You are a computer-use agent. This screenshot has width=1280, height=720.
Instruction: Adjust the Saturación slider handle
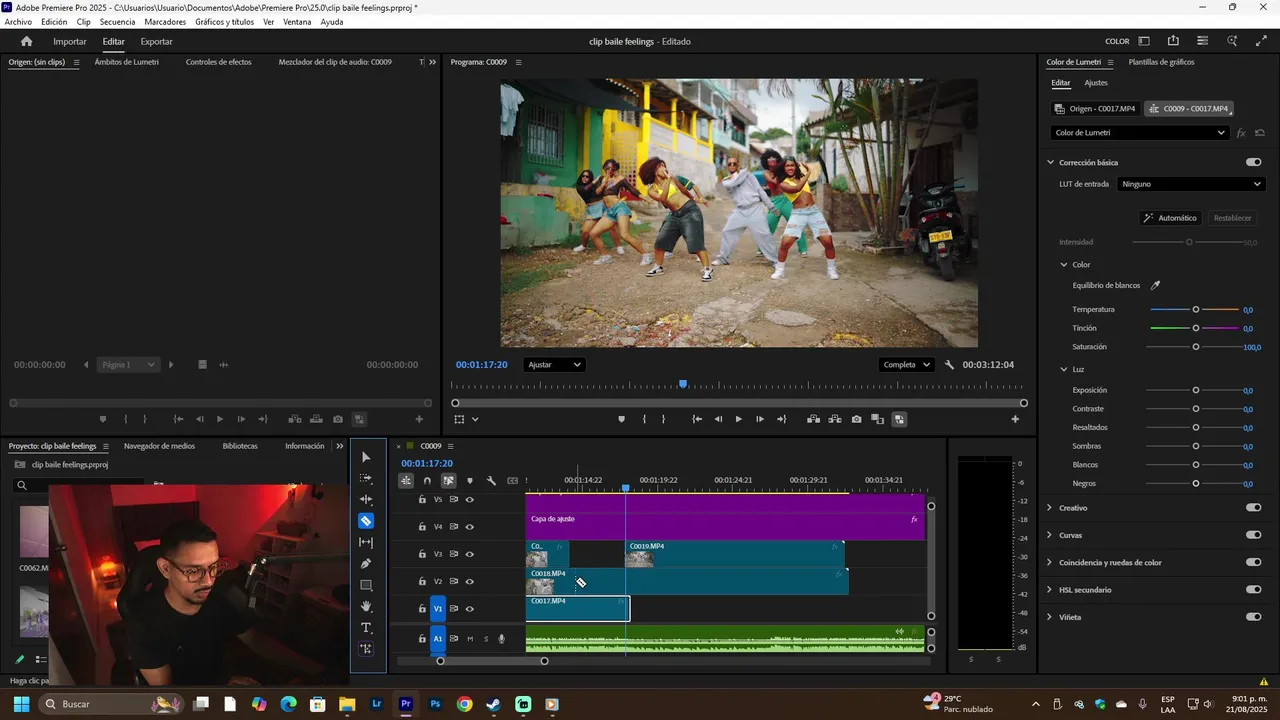point(1195,347)
